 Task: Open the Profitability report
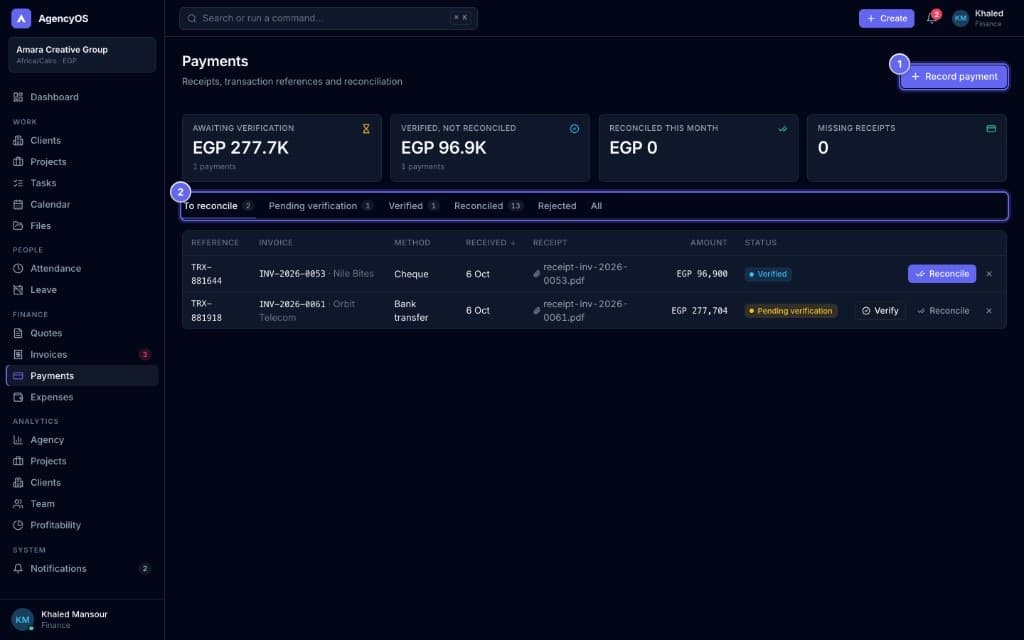coord(82,525)
